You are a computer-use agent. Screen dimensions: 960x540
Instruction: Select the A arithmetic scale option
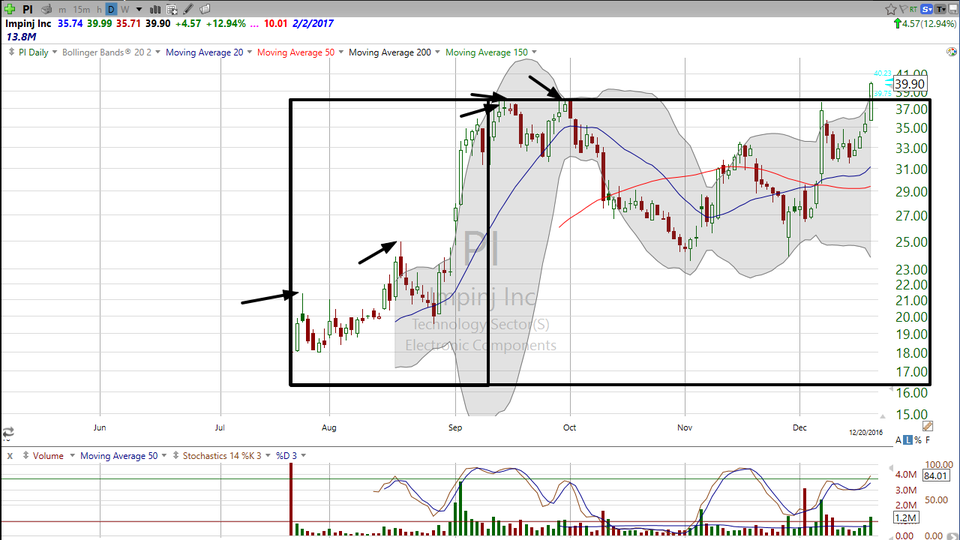point(898,440)
